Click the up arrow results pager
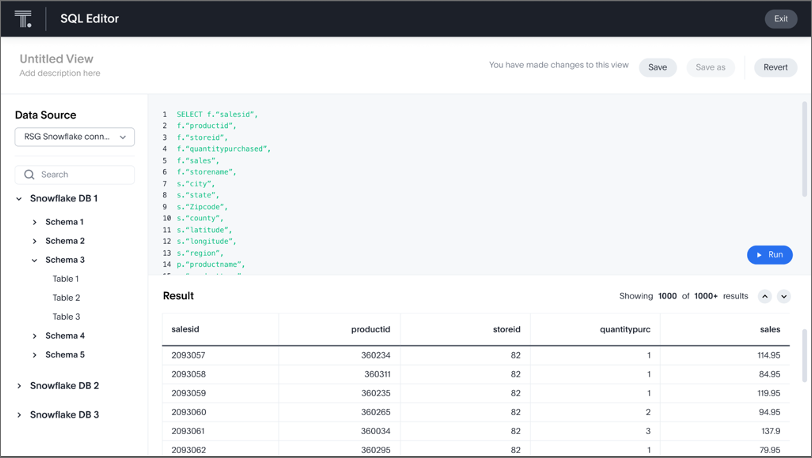812x458 pixels. [765, 297]
